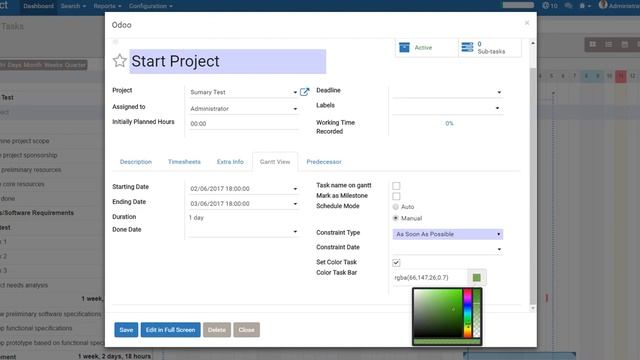The image size is (640, 360).
Task: Click the rgba color value field
Action: (x=430, y=278)
